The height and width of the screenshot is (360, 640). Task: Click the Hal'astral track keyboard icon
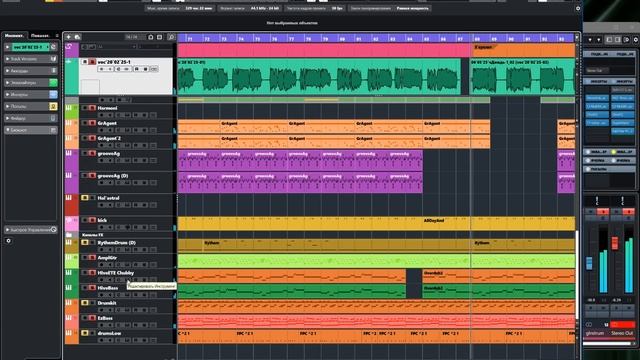[x=69, y=198]
